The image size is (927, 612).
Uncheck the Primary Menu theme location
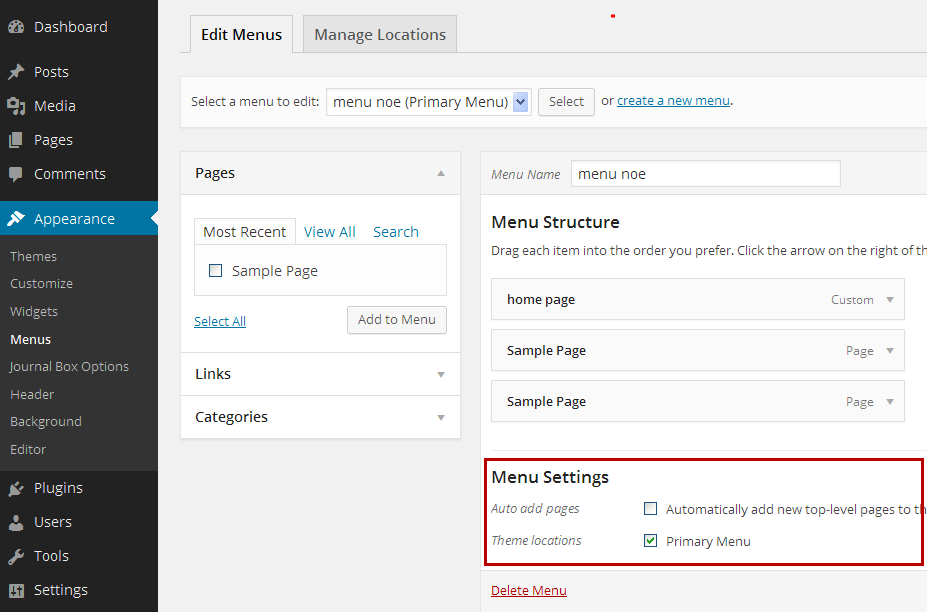tap(650, 540)
